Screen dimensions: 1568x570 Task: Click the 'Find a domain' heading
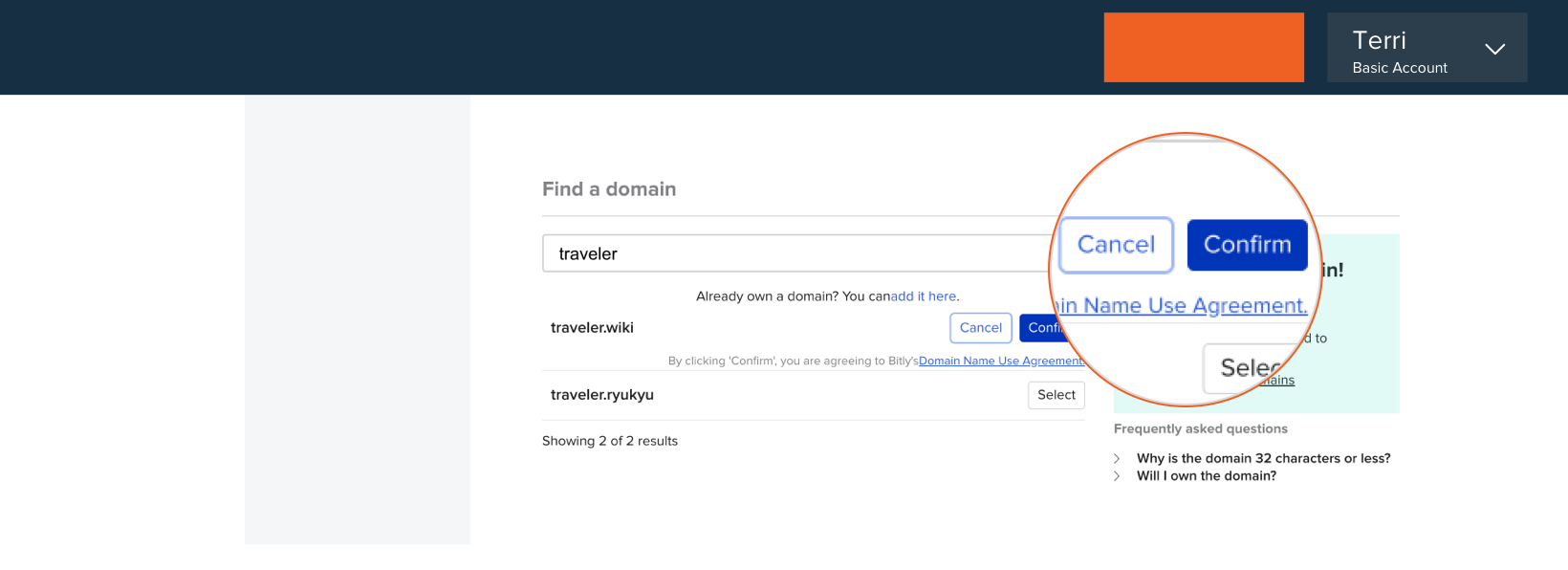609,189
